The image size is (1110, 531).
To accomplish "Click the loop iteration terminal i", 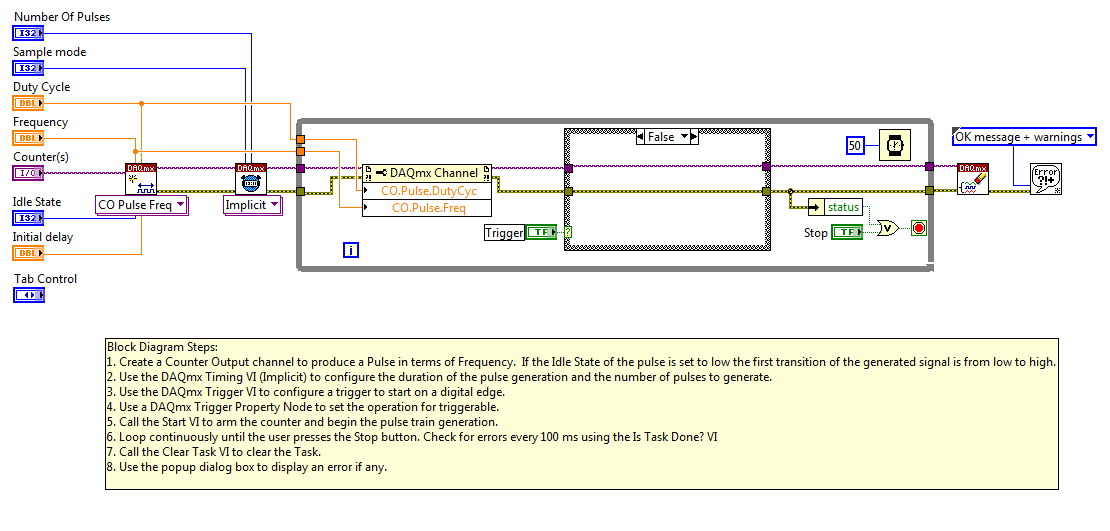I will coord(350,249).
